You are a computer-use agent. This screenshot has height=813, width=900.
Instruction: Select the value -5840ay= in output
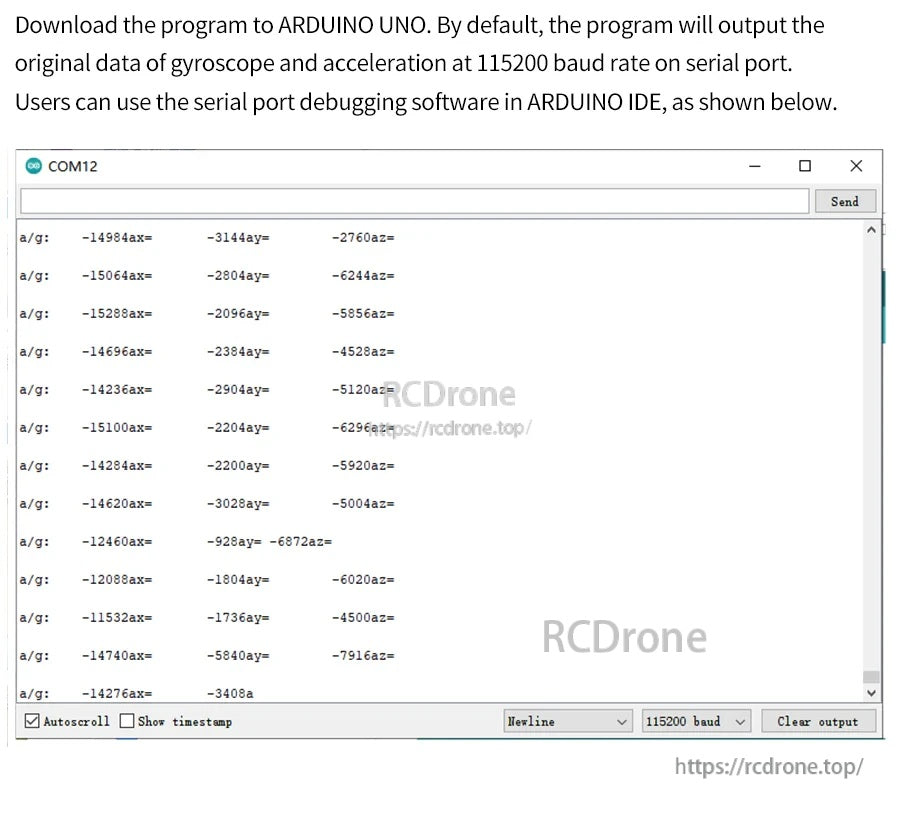point(238,656)
